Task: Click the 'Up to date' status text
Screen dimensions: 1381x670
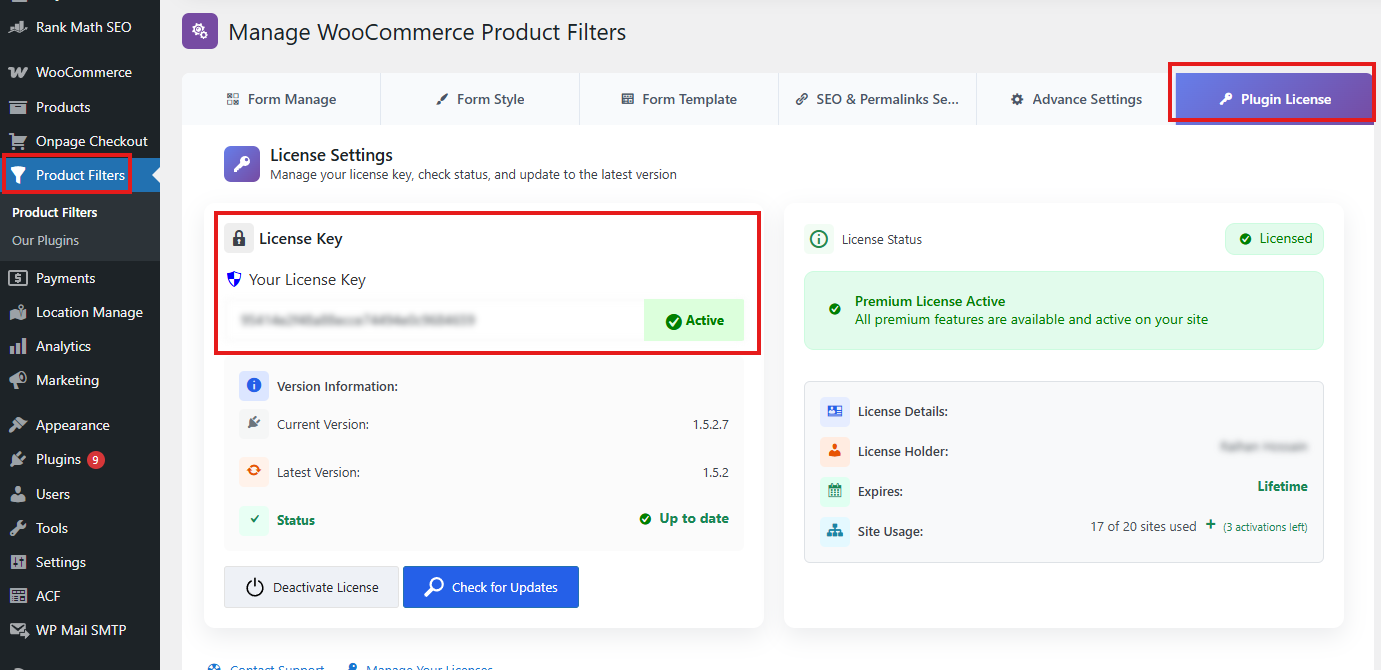Action: (694, 518)
